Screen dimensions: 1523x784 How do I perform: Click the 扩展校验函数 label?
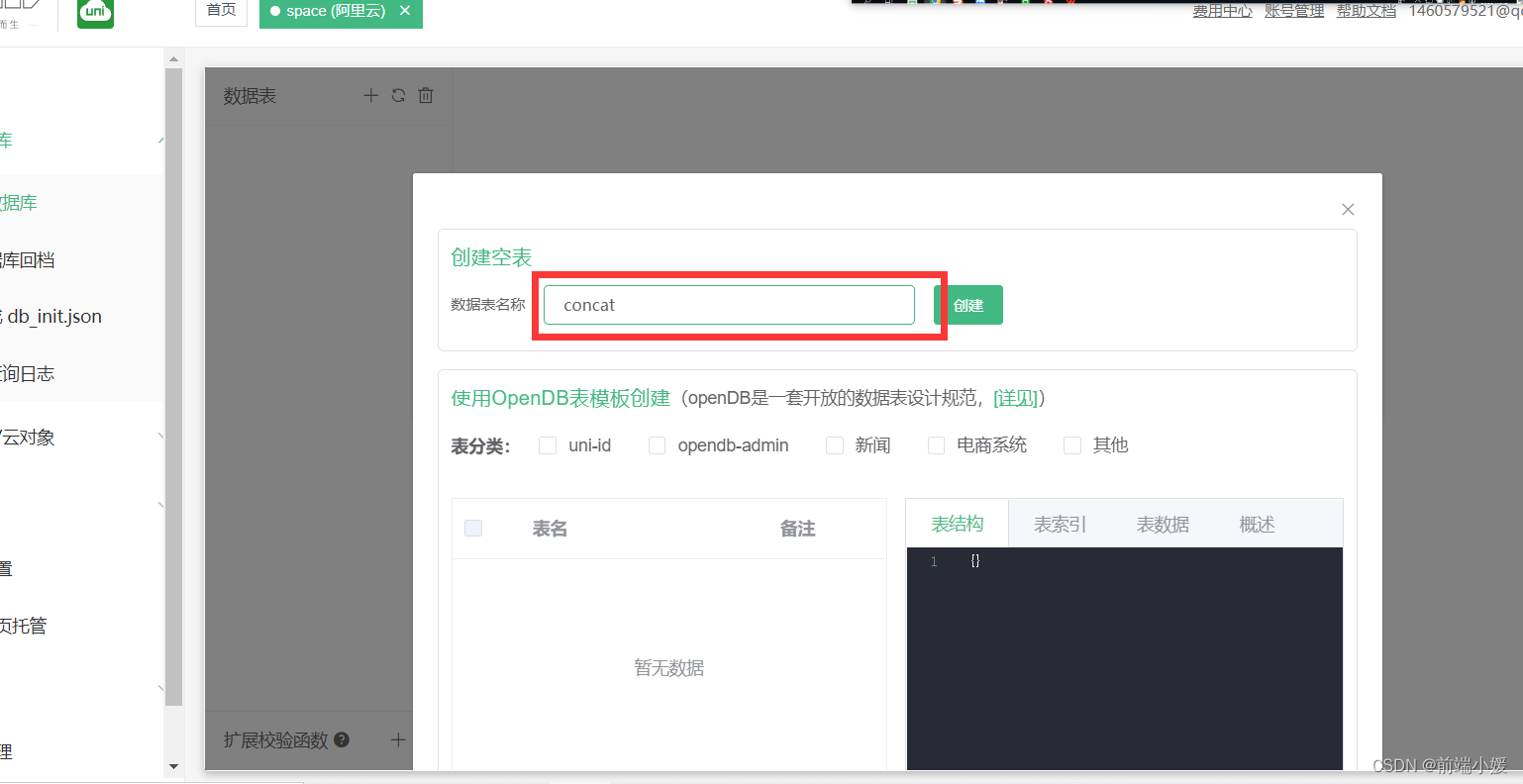click(275, 740)
